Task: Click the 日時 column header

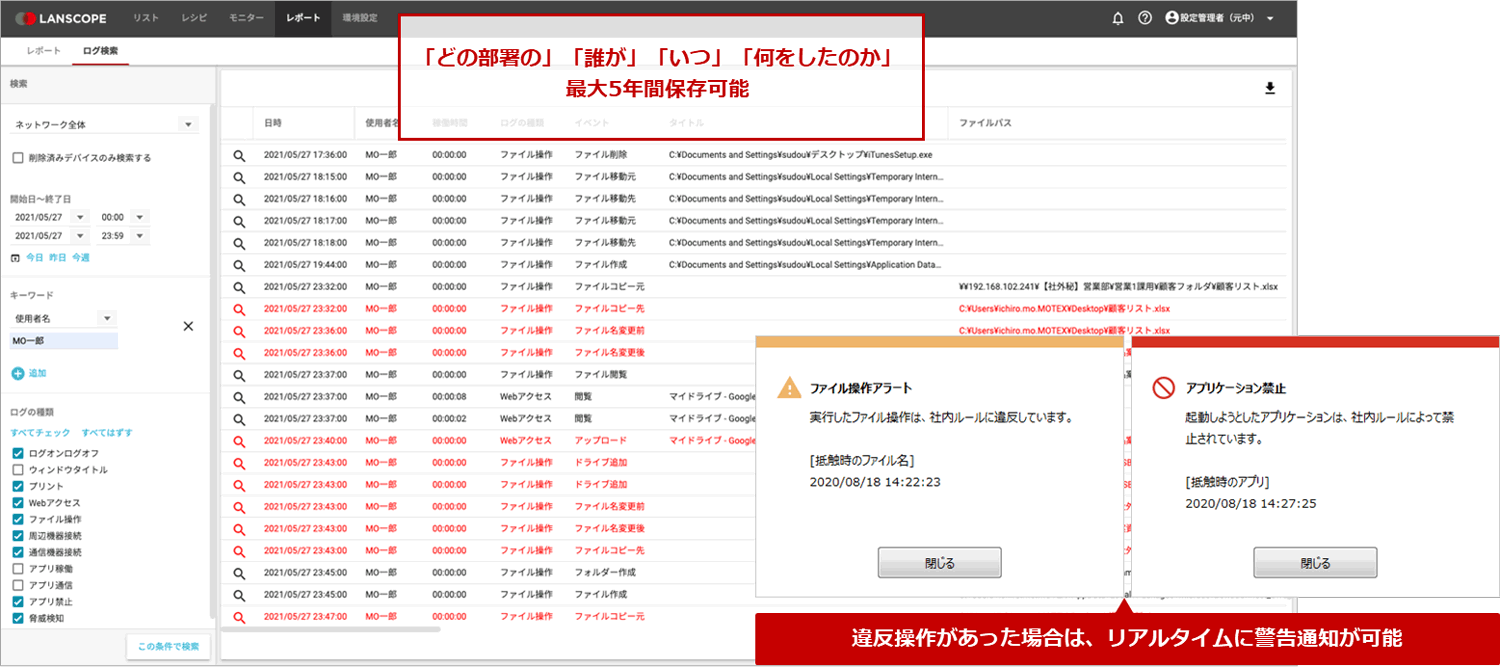Action: coord(272,122)
